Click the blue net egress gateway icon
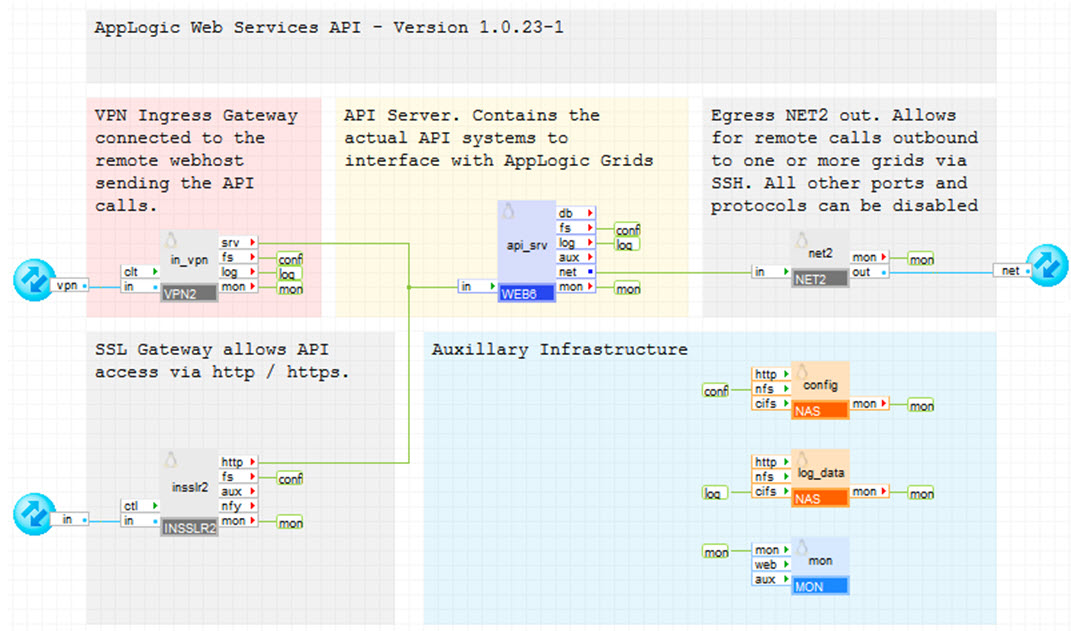Viewport: 1071px width, 631px height. coord(1047,266)
